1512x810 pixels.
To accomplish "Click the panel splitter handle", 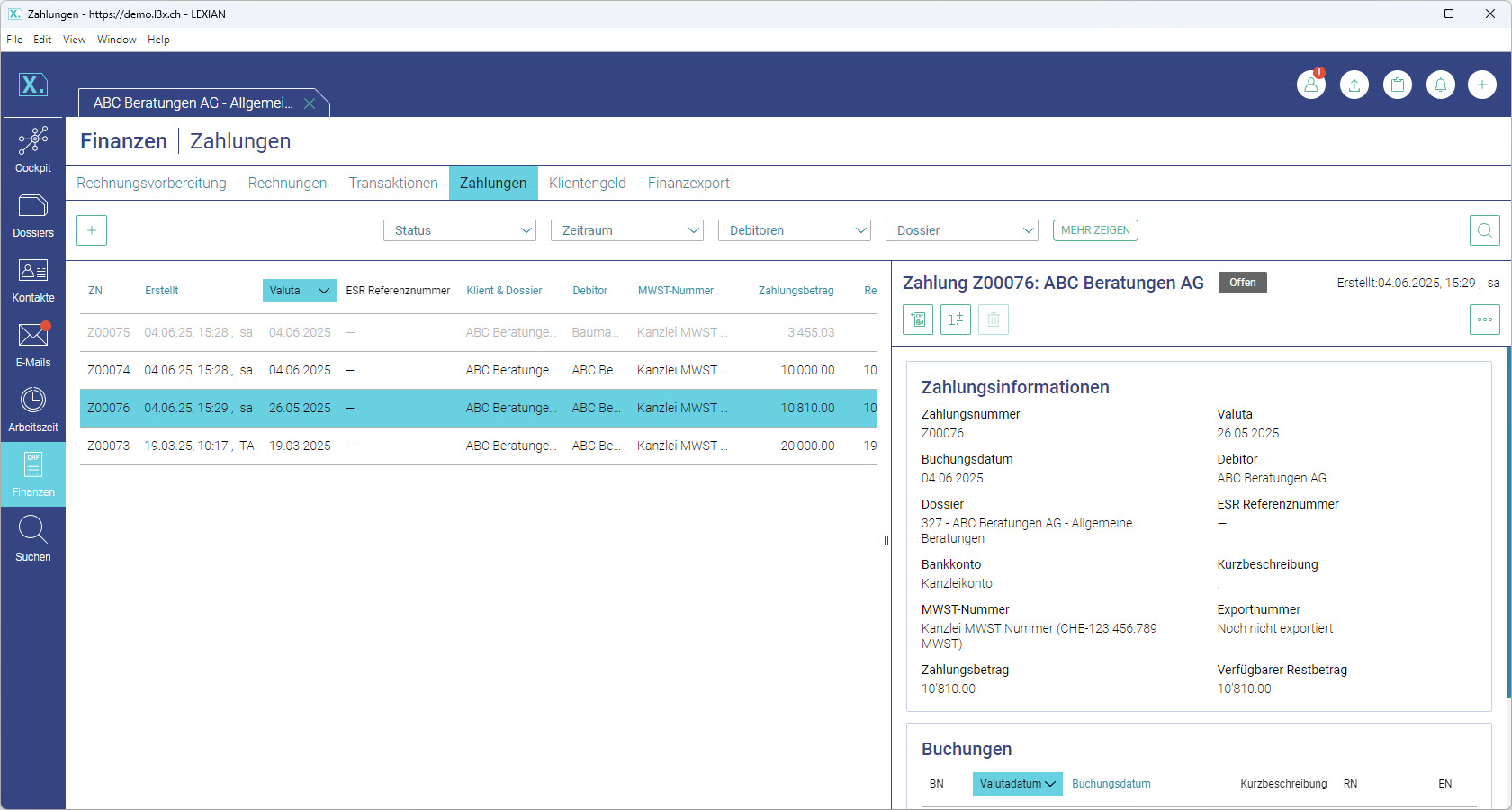I will tap(886, 540).
